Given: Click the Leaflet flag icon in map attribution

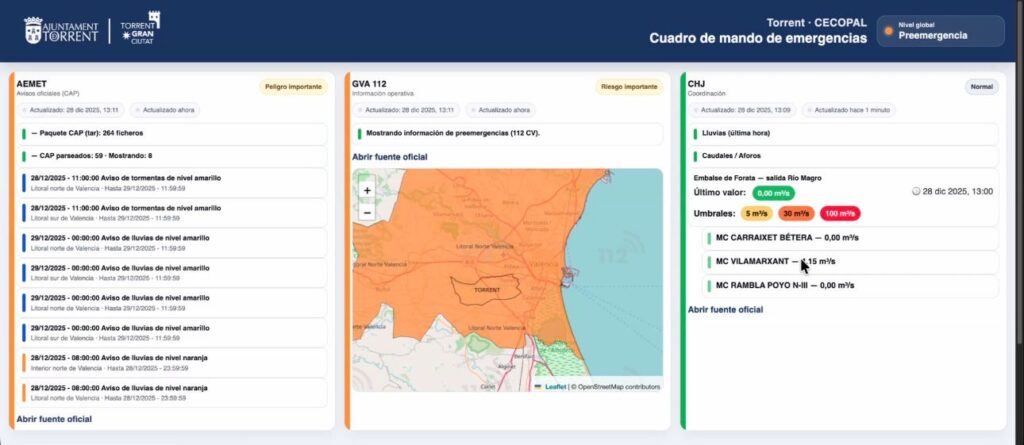Looking at the screenshot, I should pyautogui.click(x=538, y=386).
